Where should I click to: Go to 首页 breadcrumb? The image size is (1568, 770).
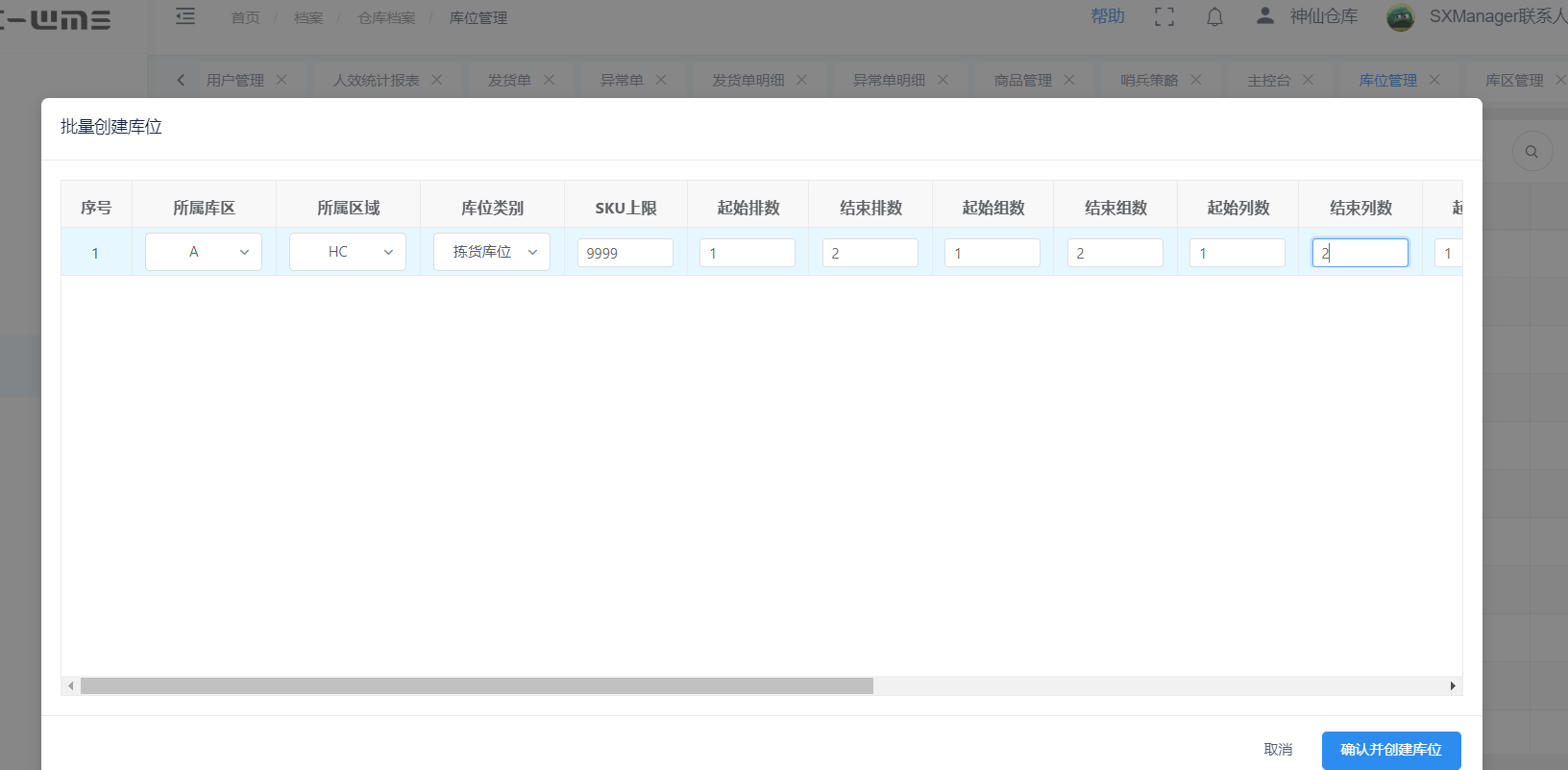(245, 17)
